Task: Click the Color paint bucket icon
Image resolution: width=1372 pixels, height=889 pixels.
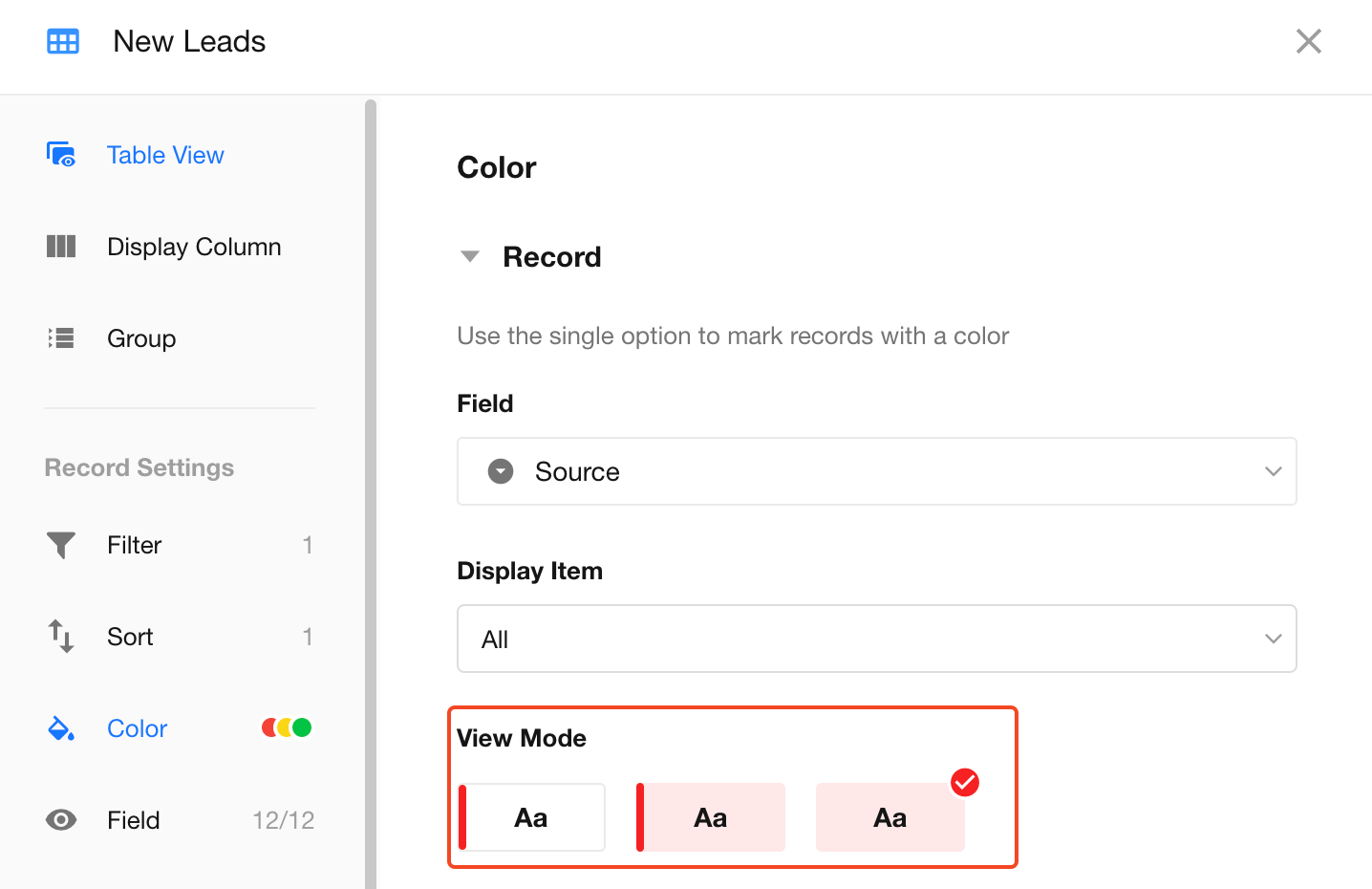Action: coord(61,728)
